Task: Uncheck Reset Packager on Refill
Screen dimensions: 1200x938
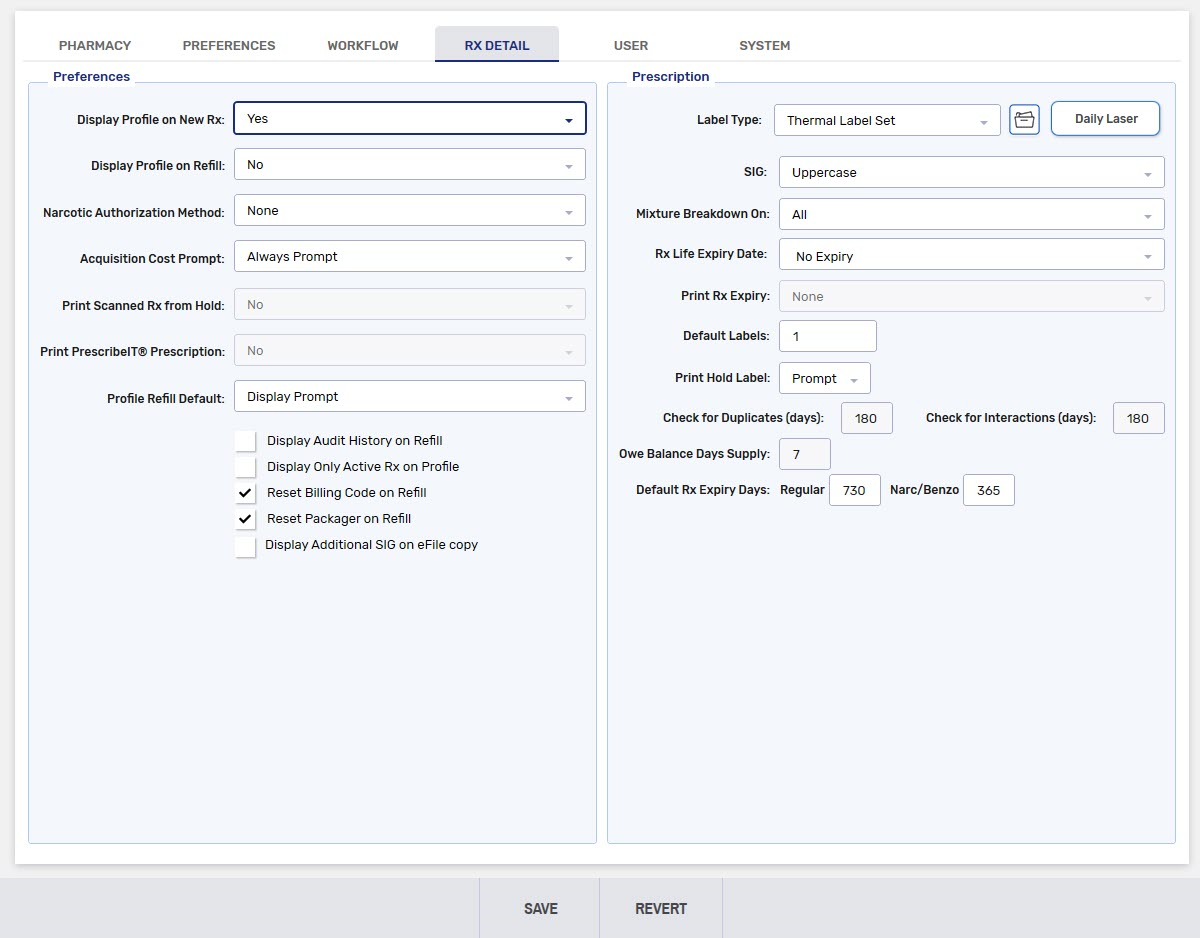Action: 246,519
